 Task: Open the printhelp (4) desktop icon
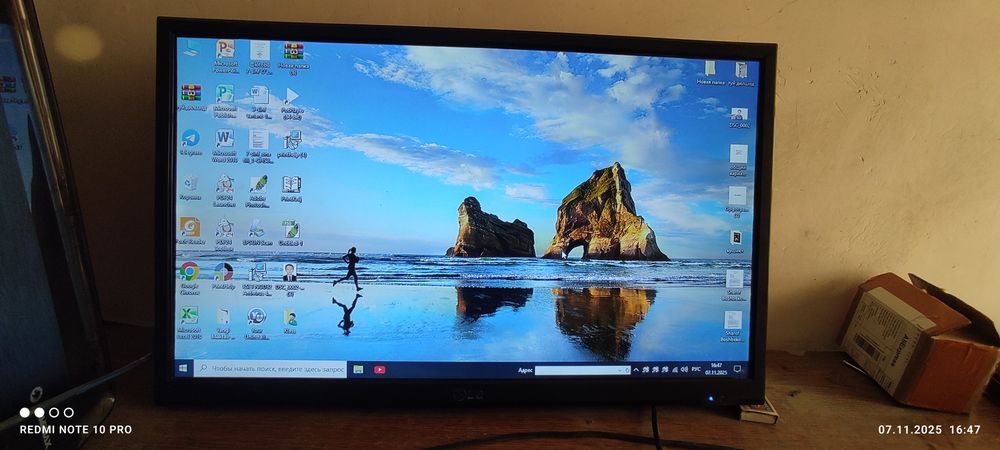(x=292, y=144)
